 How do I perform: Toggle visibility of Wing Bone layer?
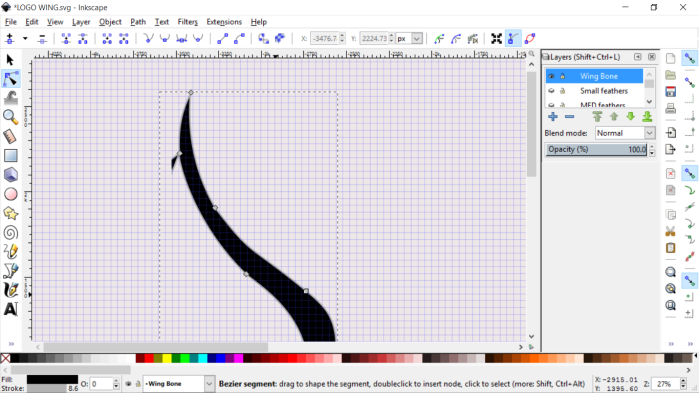pos(551,76)
